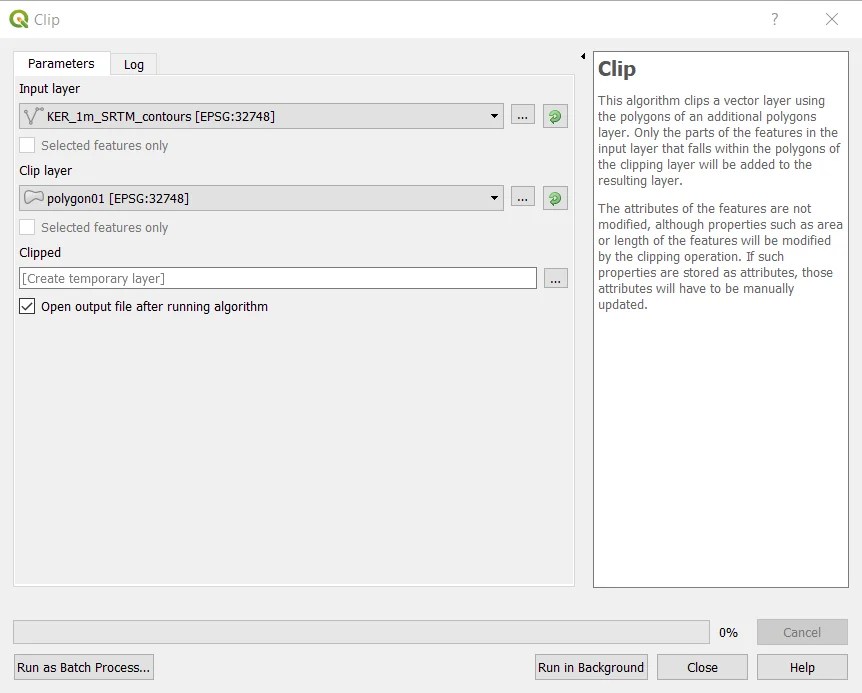Toggle Selected features only under Input layer
Image resolution: width=862 pixels, height=693 pixels.
click(x=27, y=145)
